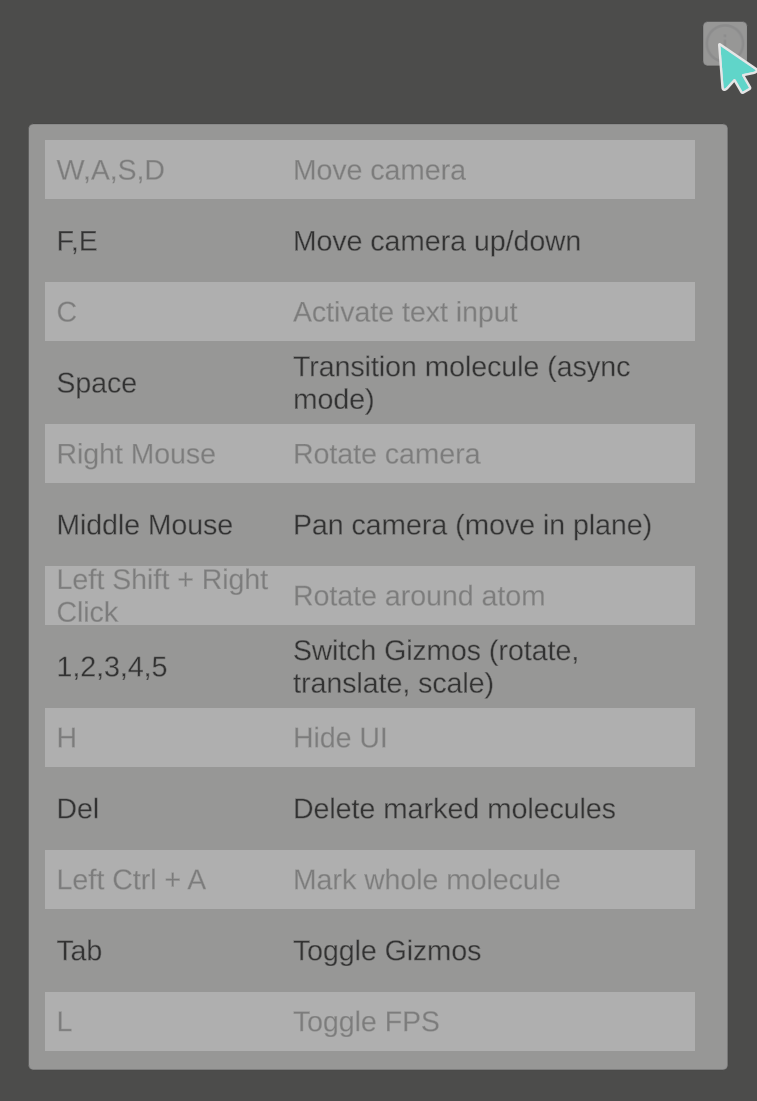This screenshot has width=757, height=1101.
Task: Click the Hide UI shortcut description
Action: point(340,738)
